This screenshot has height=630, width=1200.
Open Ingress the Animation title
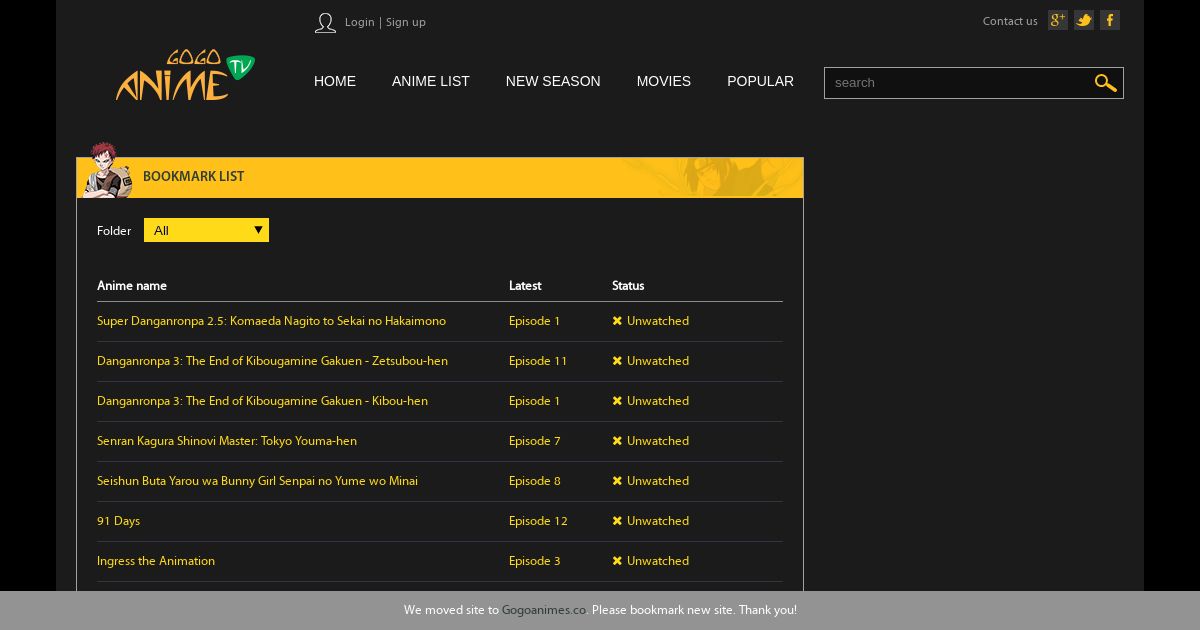click(x=156, y=561)
